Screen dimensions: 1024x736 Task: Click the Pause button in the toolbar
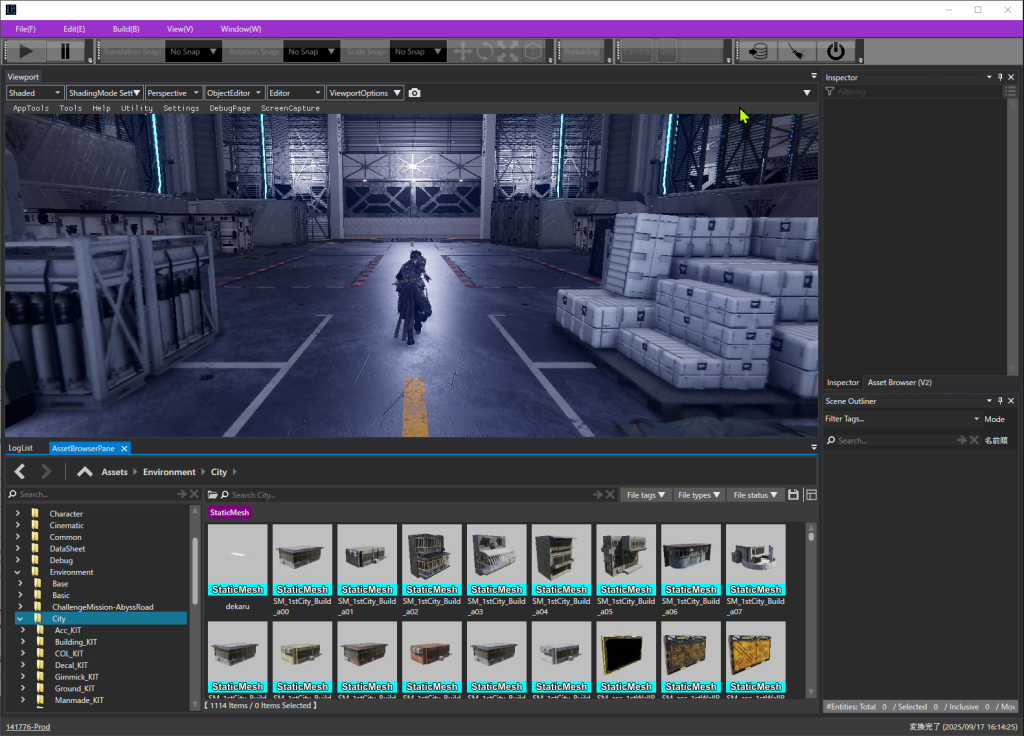[66, 51]
